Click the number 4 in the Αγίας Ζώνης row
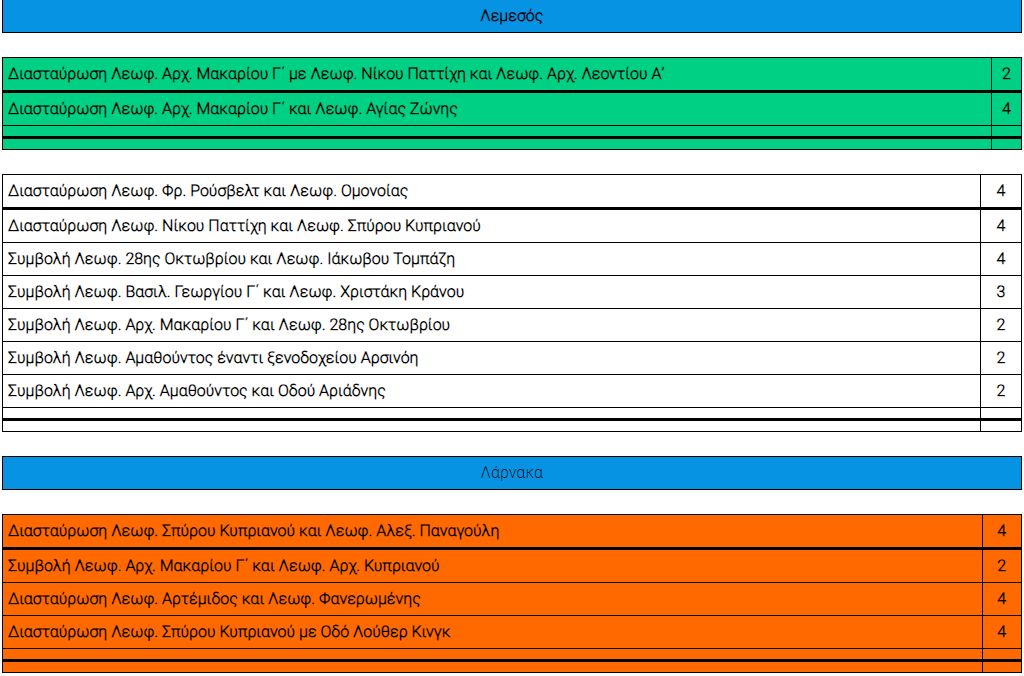1024x676 pixels. 1006,109
